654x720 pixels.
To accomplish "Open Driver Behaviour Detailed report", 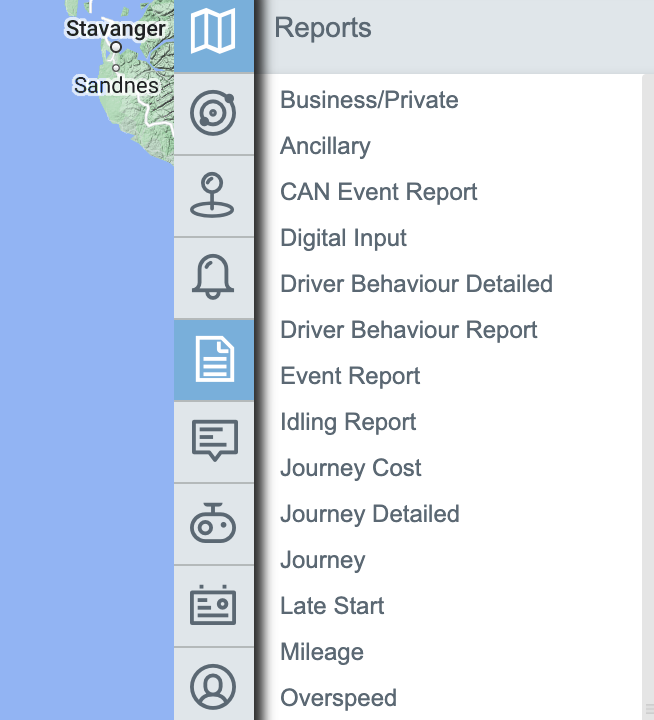I will 416,284.
